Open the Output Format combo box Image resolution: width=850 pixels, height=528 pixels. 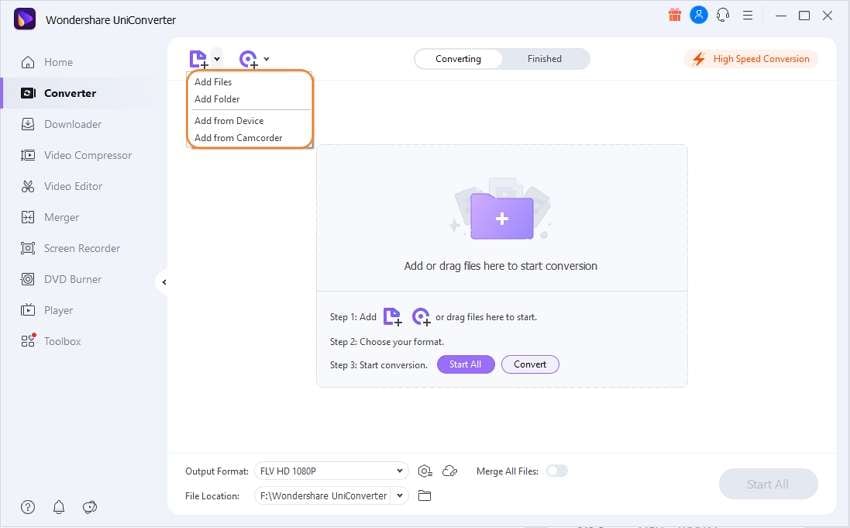[x=331, y=471]
